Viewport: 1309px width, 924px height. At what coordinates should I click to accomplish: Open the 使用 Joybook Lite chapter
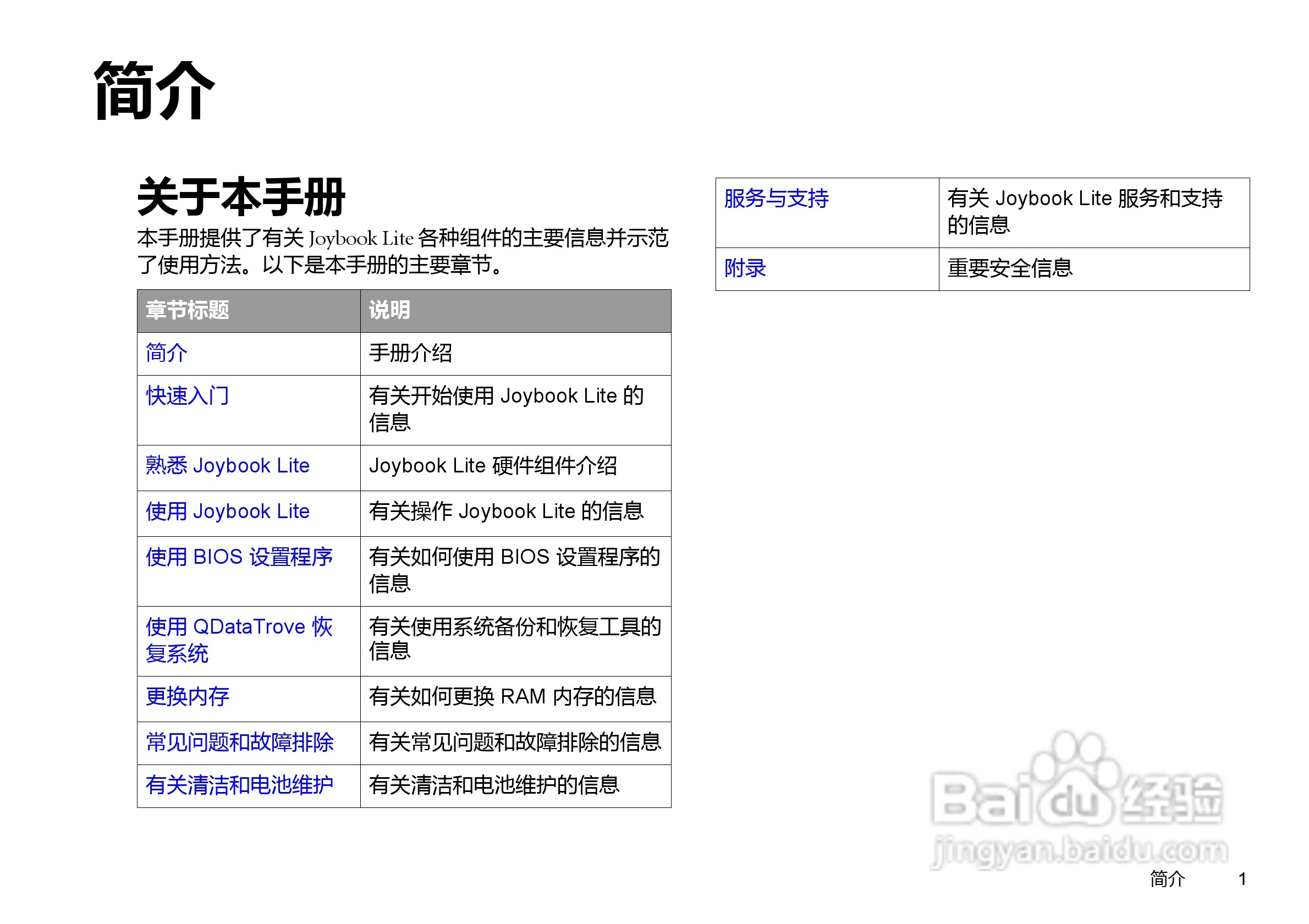pos(228,512)
